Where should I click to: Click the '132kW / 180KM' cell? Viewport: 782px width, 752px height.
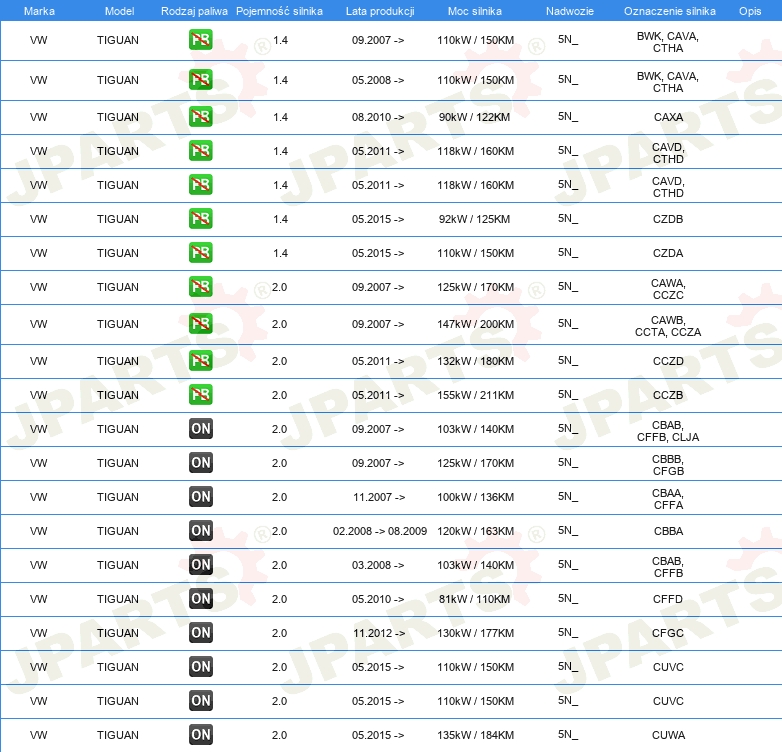pyautogui.click(x=475, y=361)
